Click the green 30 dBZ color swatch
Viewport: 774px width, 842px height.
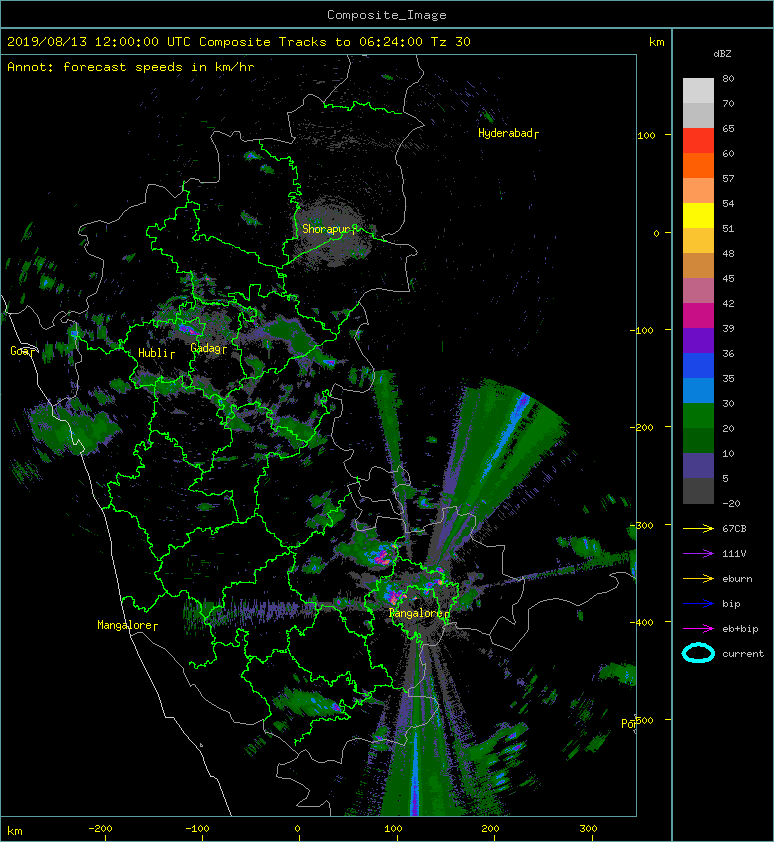698,415
